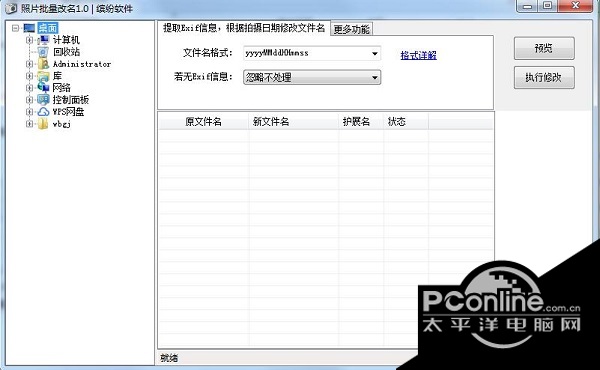Click the 回收站 recycle bin icon
Image resolution: width=600 pixels, height=370 pixels.
point(43,52)
